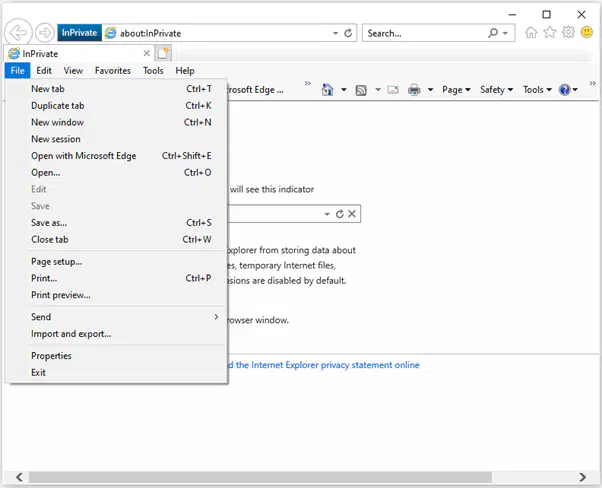Click the Internet Explorer page icon in address bar
Screen dimensions: 602x488
[111, 33]
